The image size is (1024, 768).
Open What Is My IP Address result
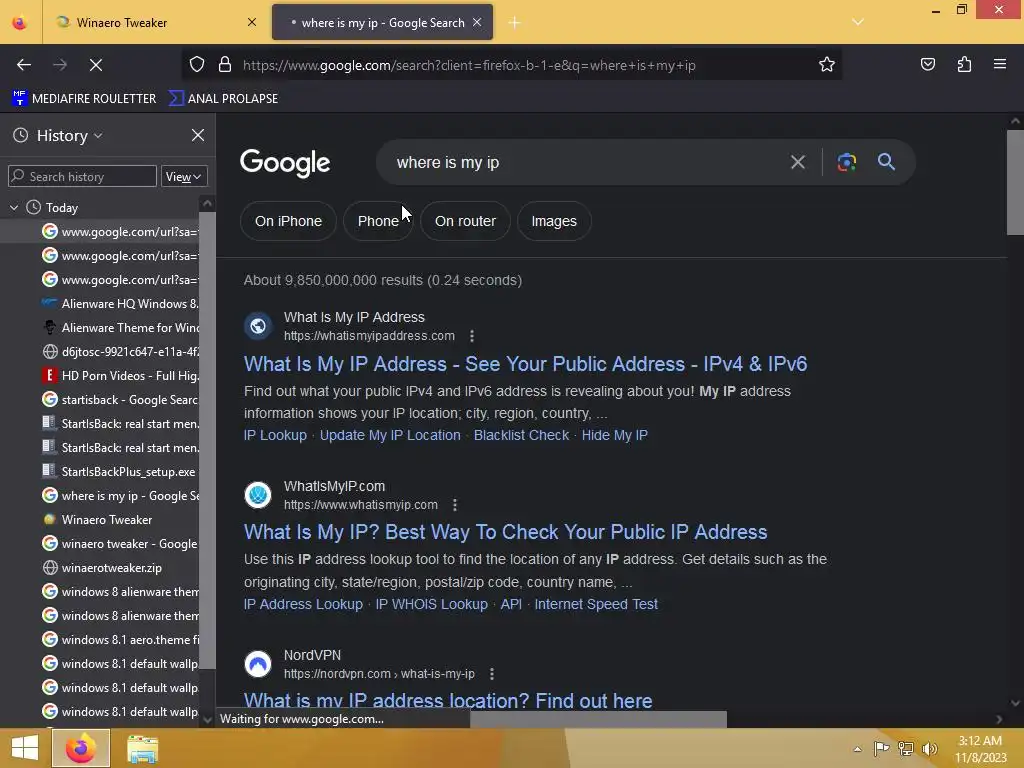[x=525, y=364]
